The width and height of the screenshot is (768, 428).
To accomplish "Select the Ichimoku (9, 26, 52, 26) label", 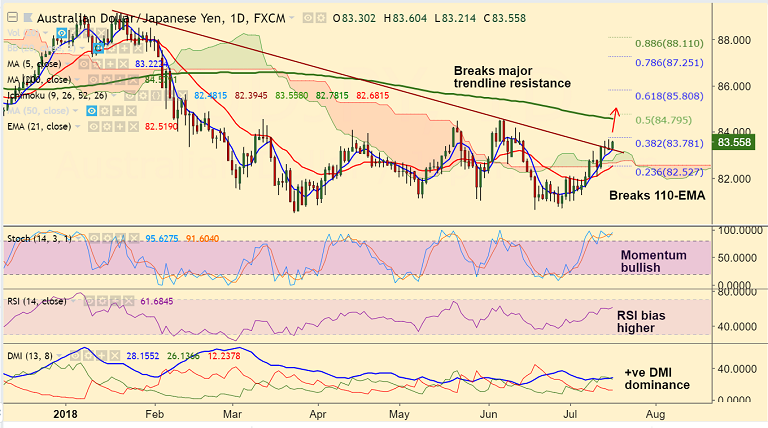I will click(x=57, y=95).
